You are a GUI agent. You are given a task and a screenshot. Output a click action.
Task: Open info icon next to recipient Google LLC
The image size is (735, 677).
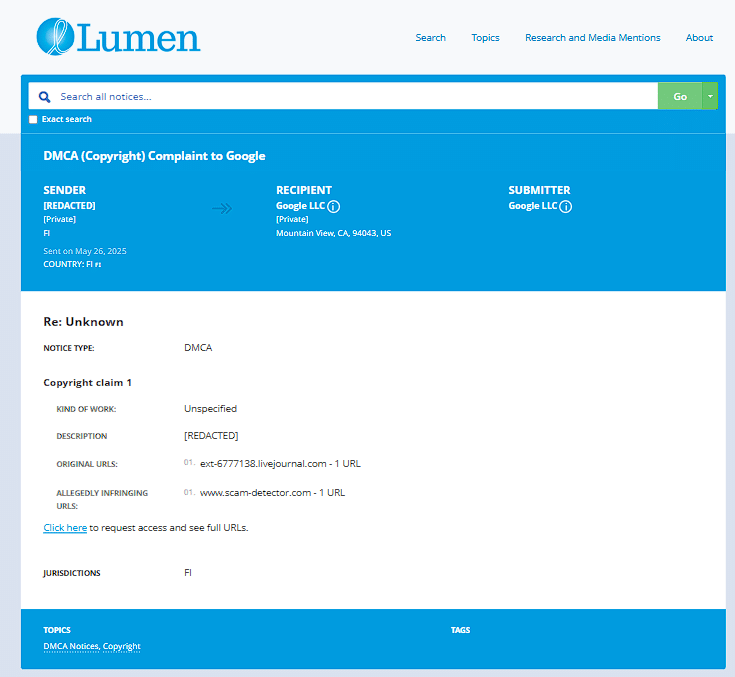[333, 206]
